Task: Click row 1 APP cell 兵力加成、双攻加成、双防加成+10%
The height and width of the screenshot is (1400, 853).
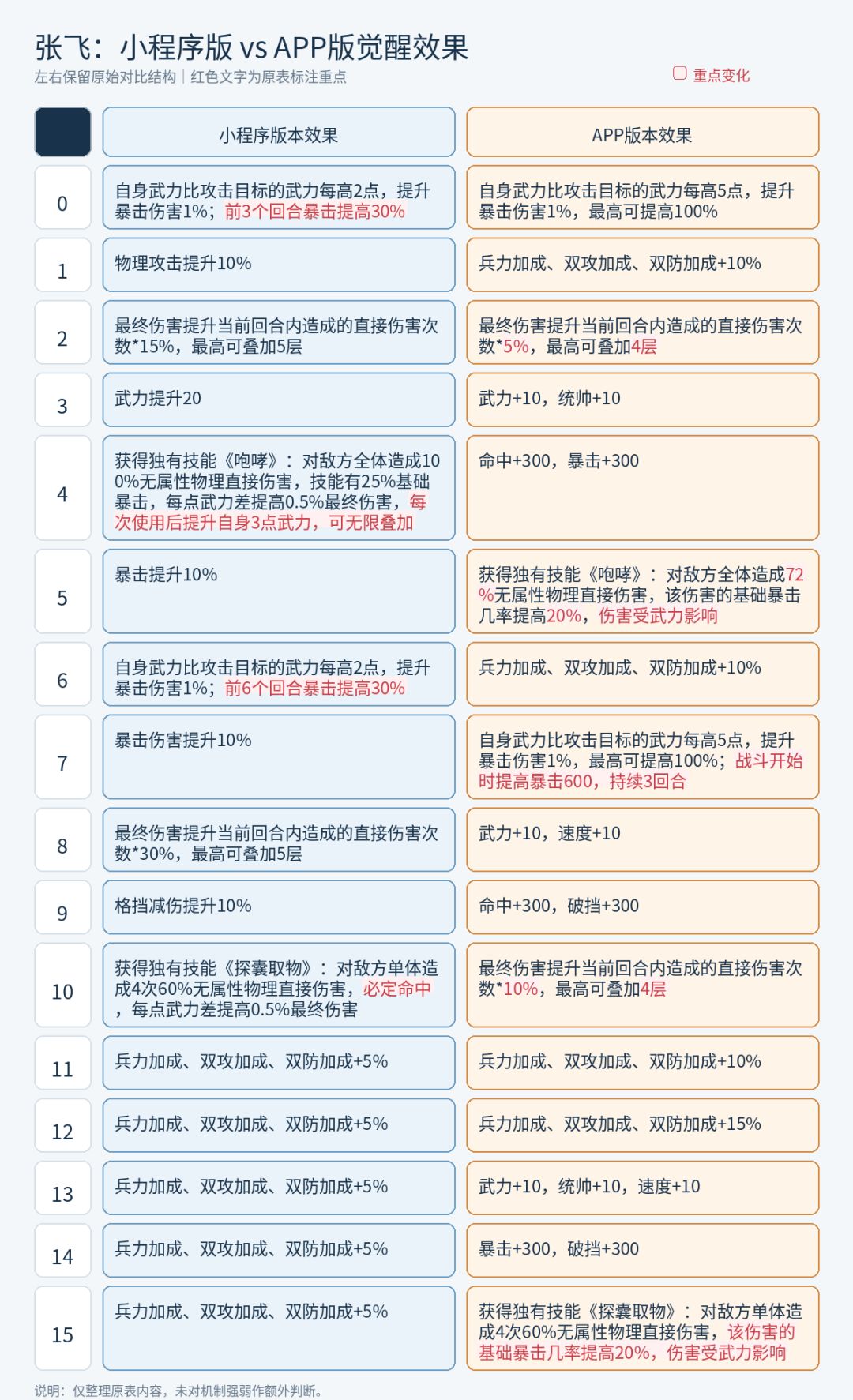Action: tap(642, 265)
